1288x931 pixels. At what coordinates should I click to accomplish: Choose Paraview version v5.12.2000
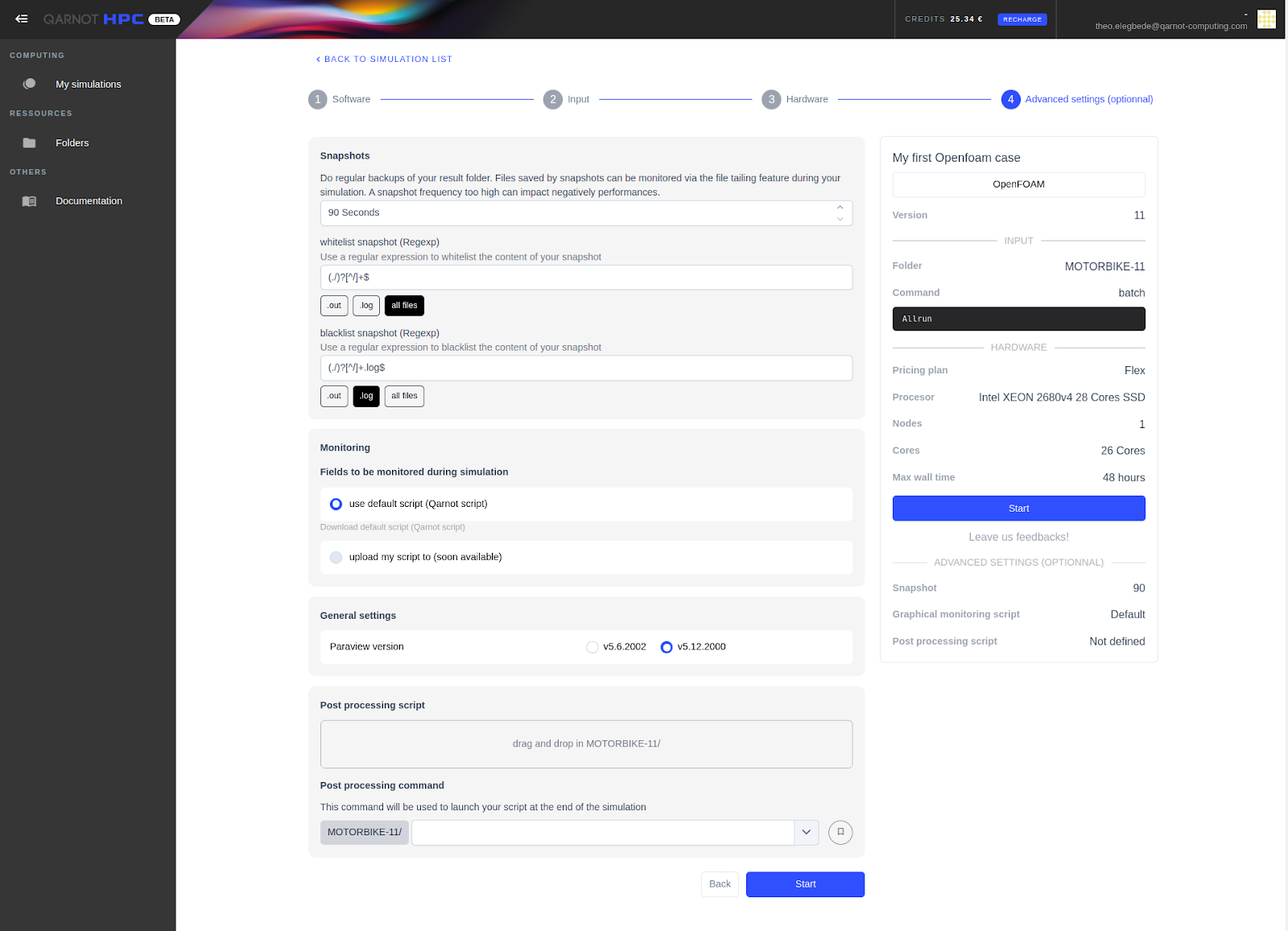point(667,647)
